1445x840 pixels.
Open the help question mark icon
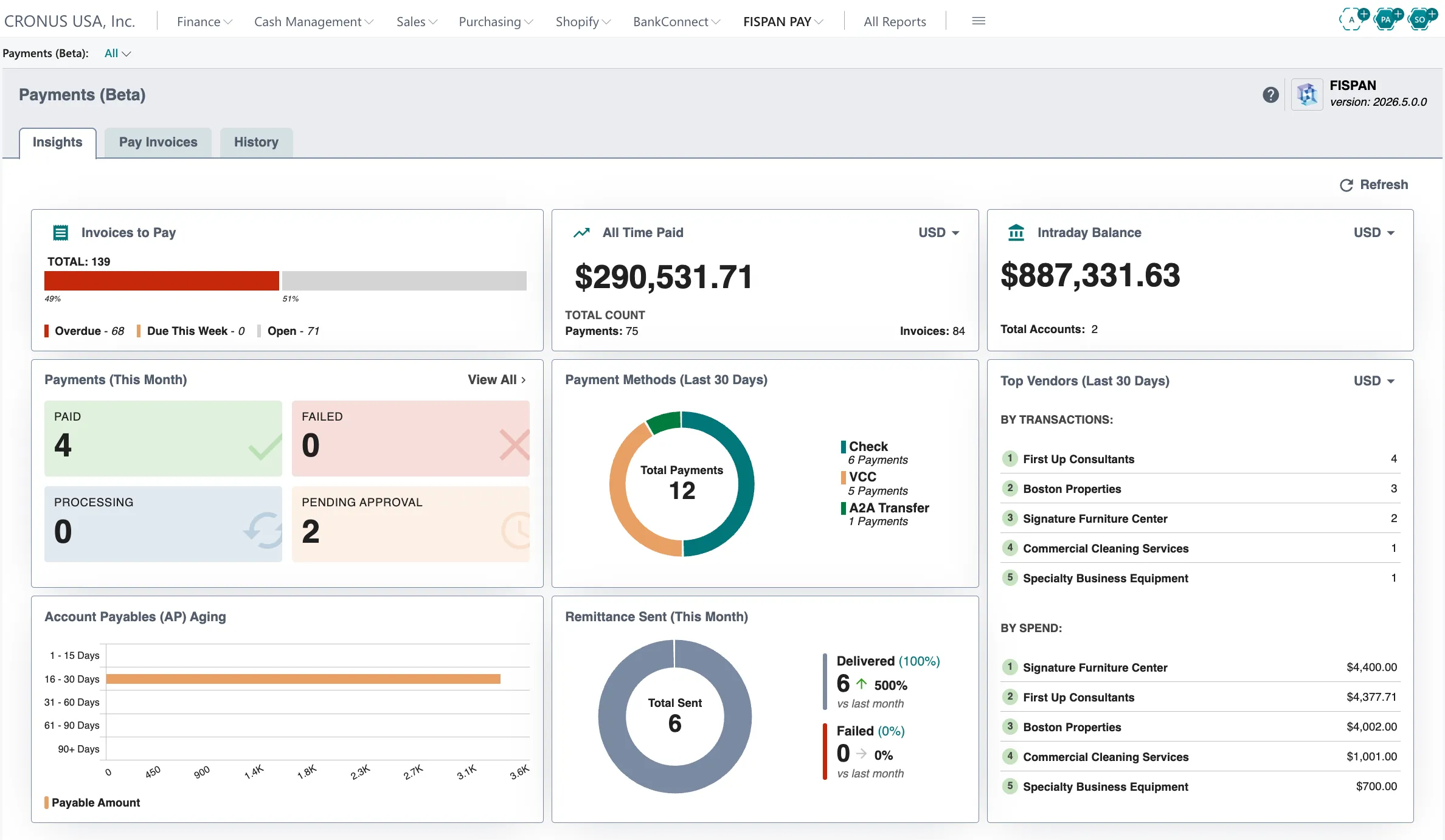click(1270, 95)
